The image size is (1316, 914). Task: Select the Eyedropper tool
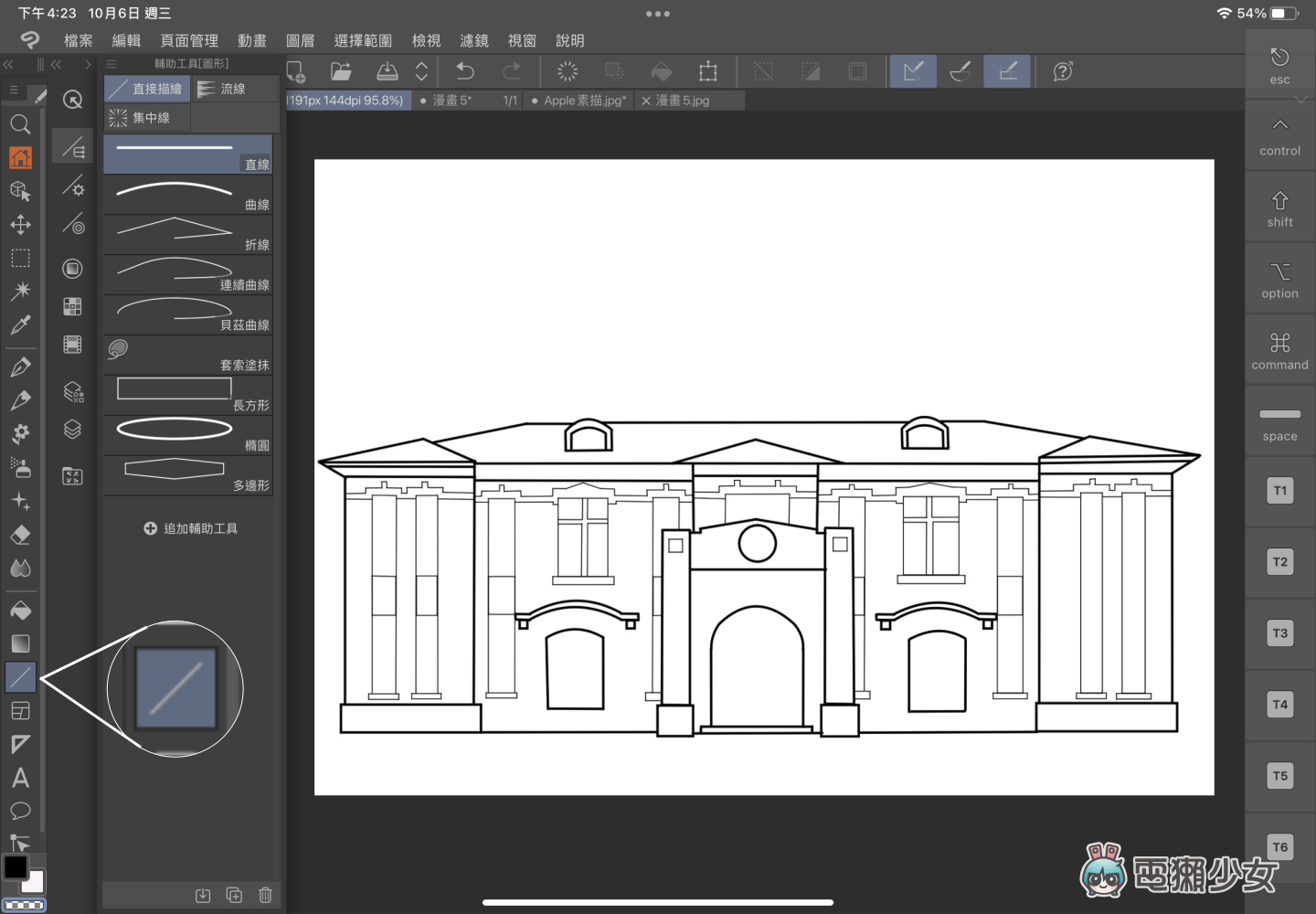tap(20, 324)
